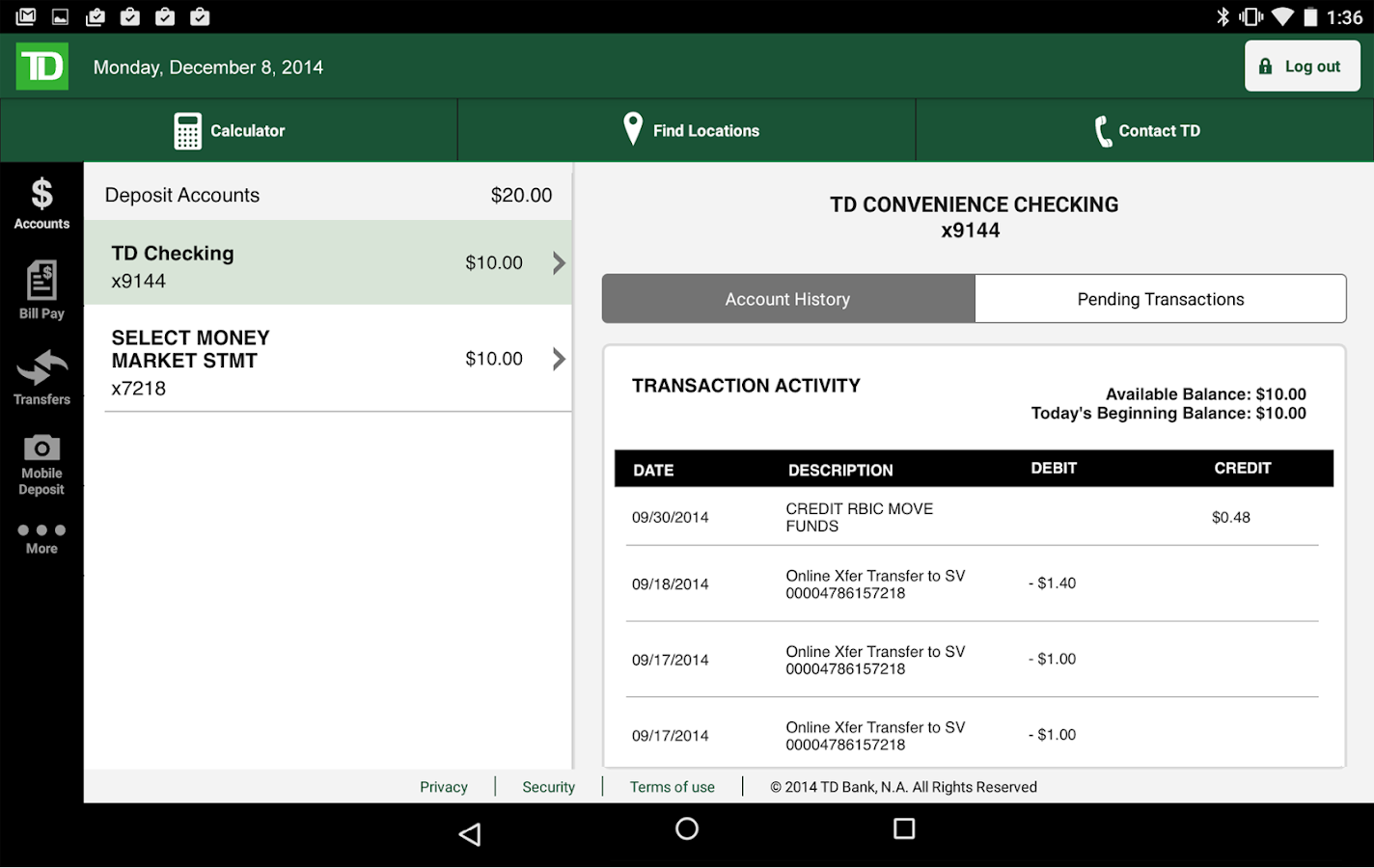Tap the Gmail notification icon
Viewport: 1374px width, 868px height.
pos(26,16)
